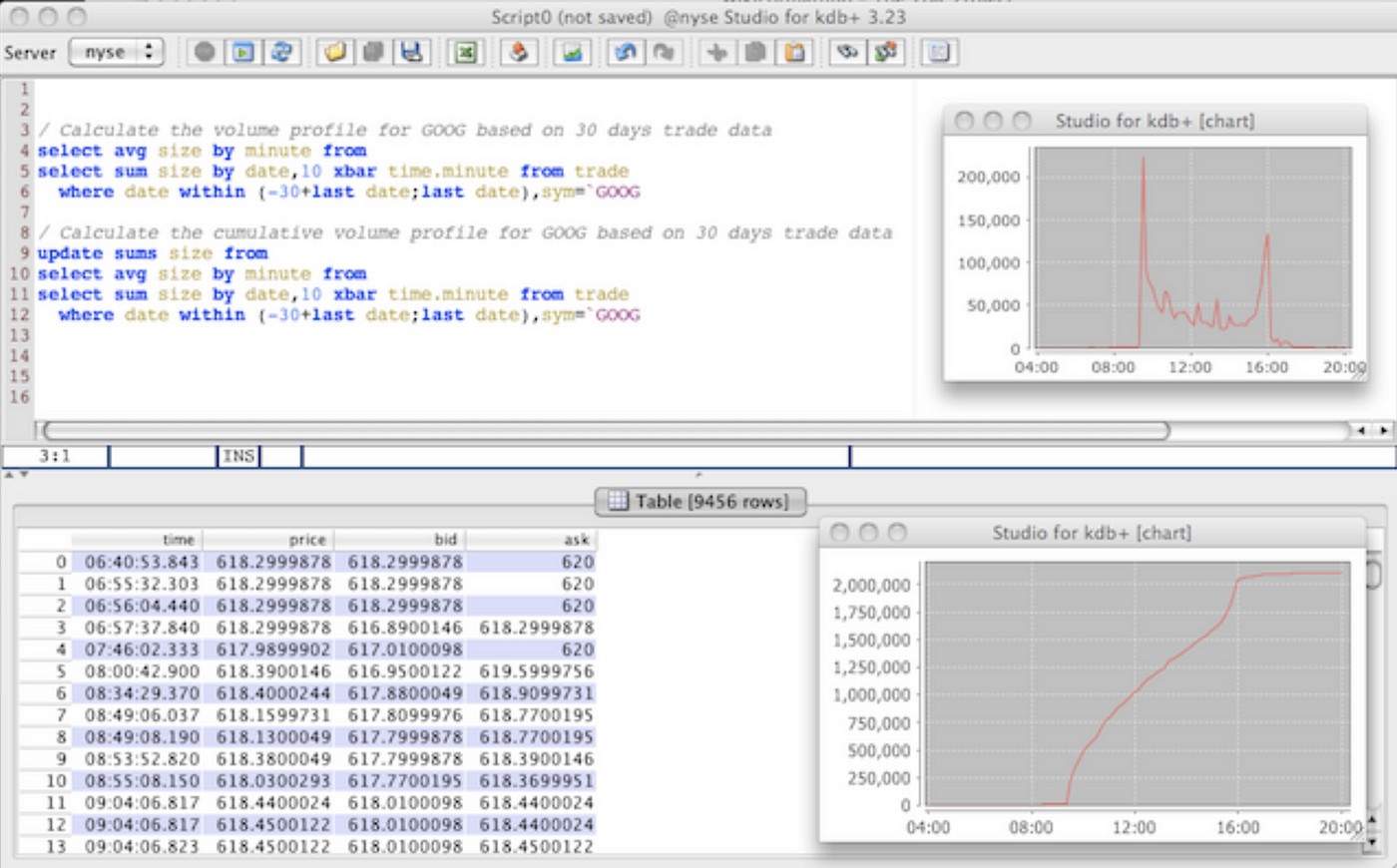The image size is (1397, 868).
Task: Click line 9 'update sums size from'
Action: point(153,253)
